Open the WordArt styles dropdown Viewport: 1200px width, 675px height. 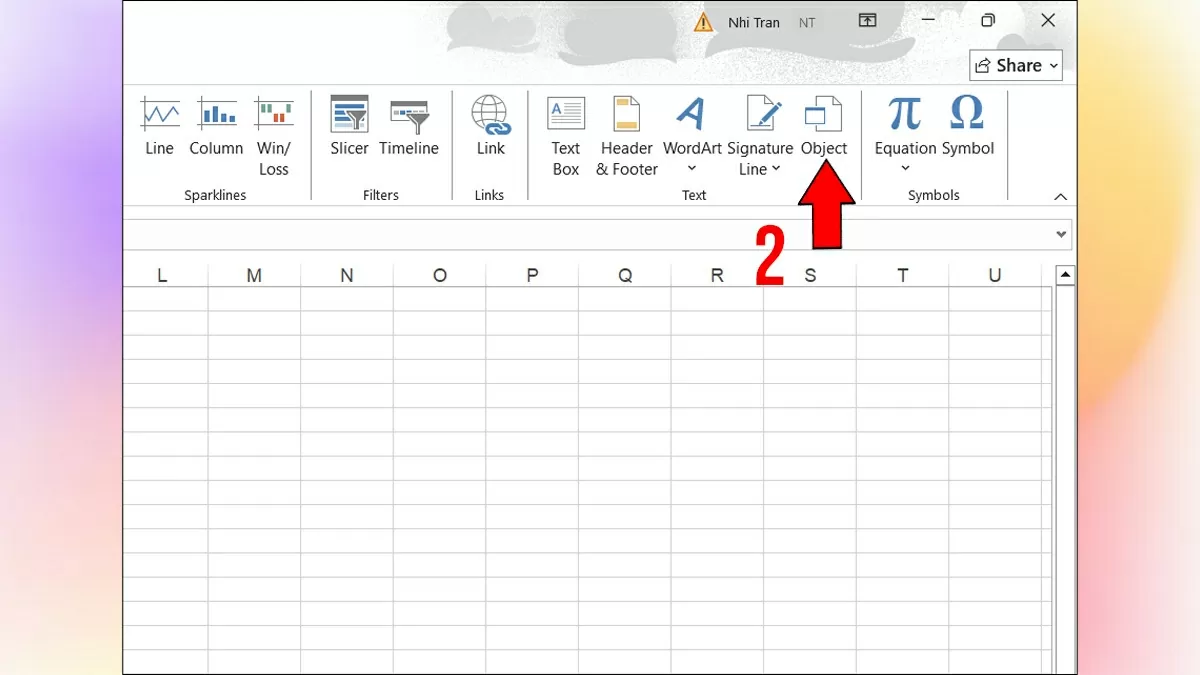pos(692,168)
